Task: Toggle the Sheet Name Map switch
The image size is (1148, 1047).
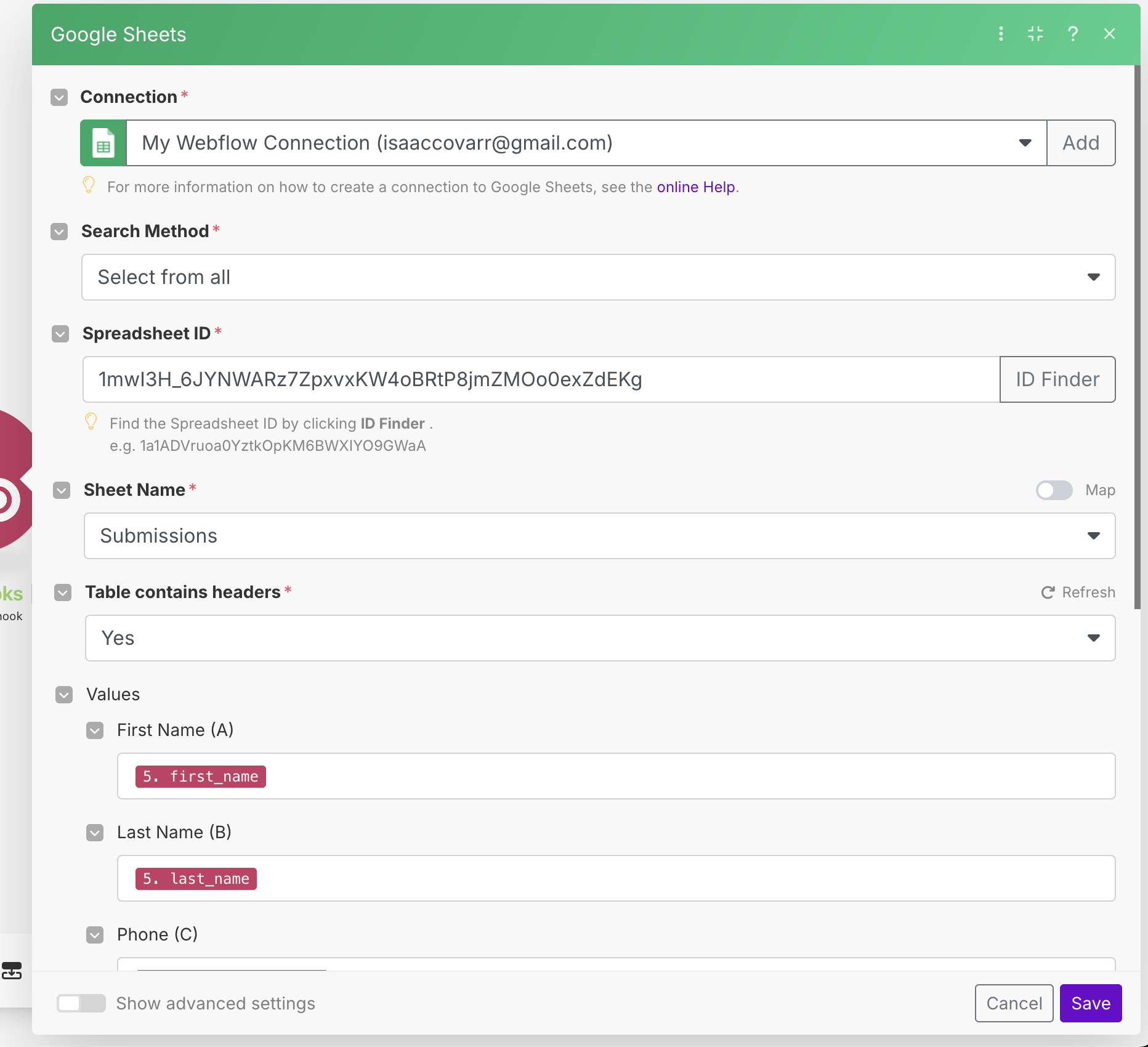Action: pos(1054,490)
